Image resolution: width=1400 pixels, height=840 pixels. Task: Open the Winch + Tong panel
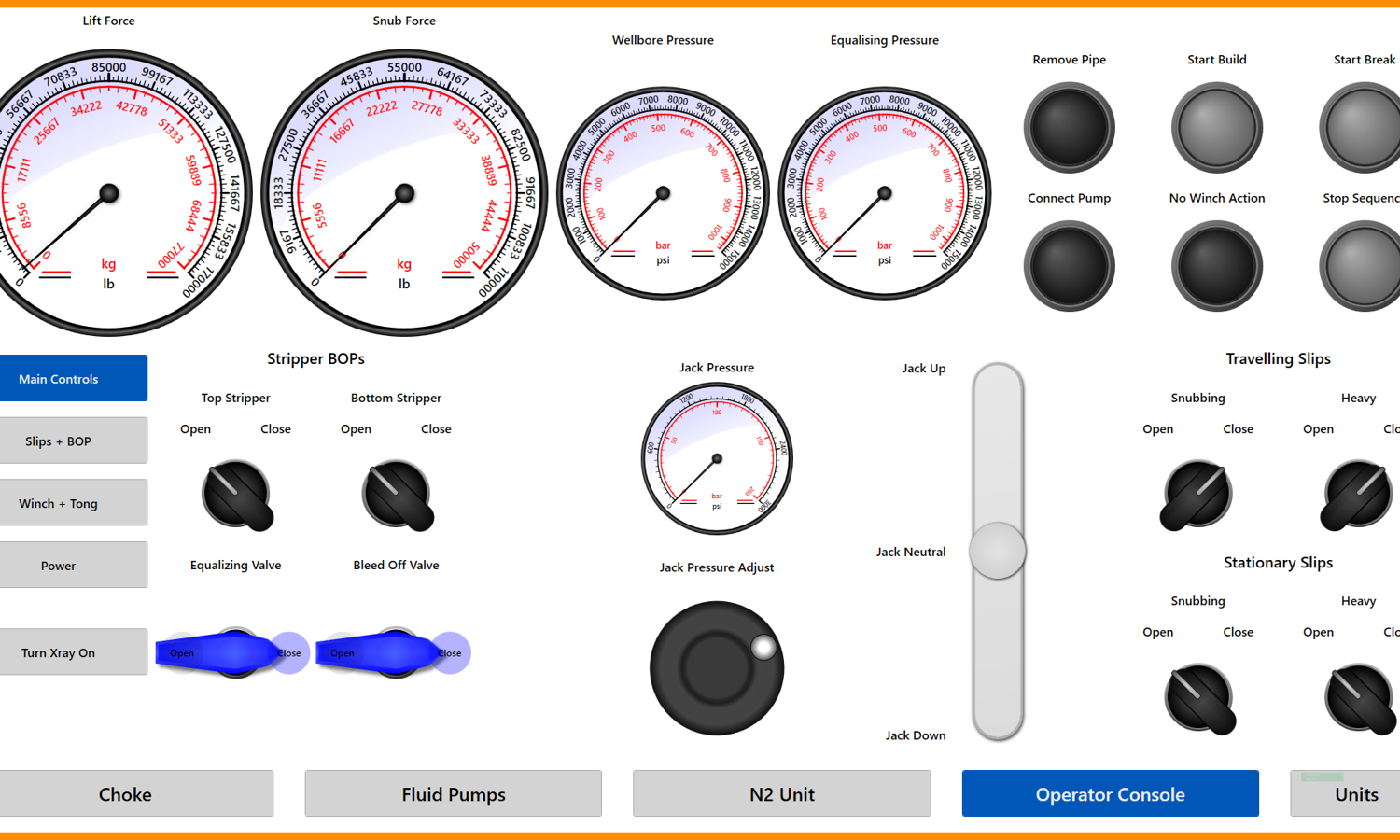click(74, 502)
